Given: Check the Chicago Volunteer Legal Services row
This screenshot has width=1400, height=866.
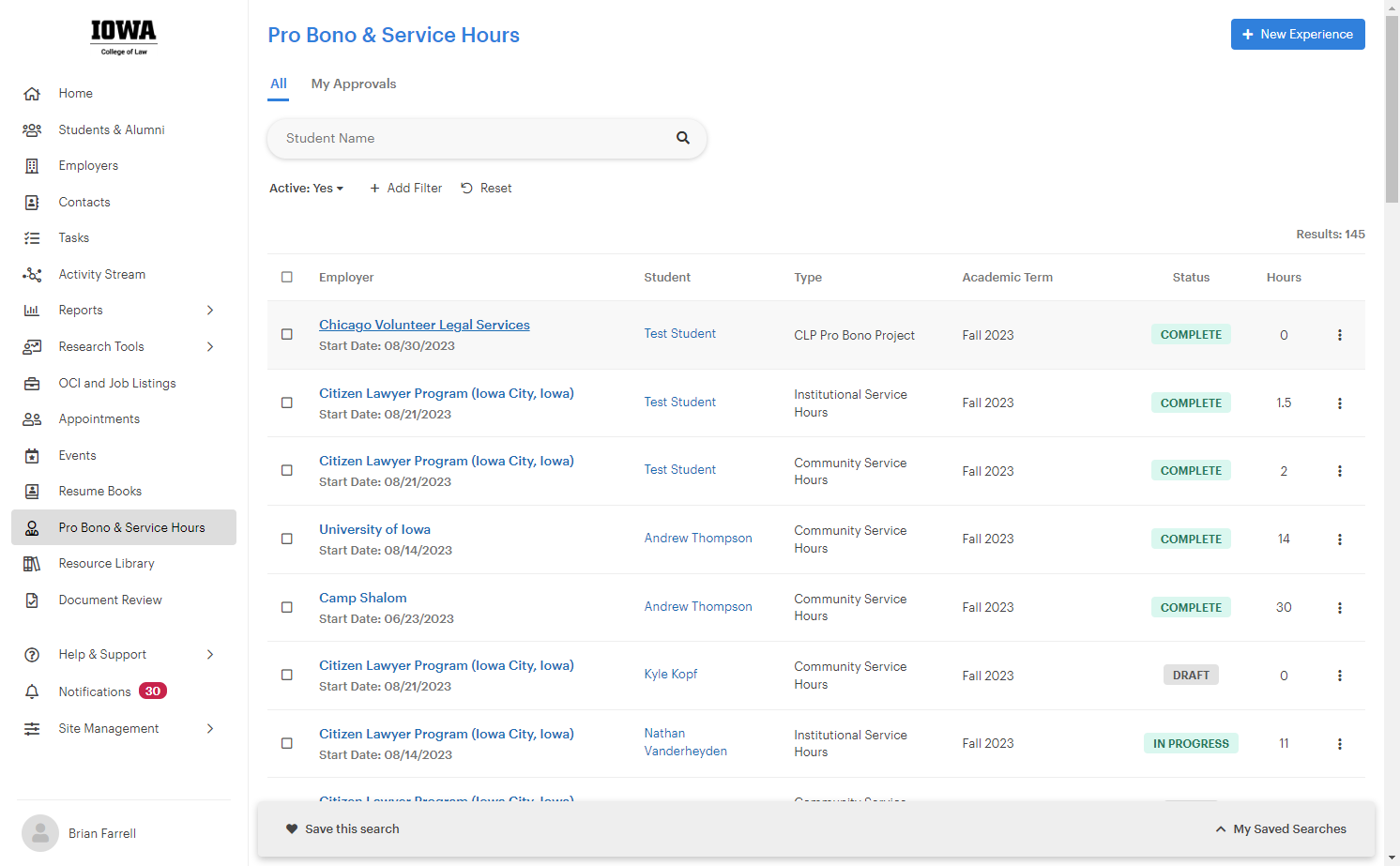Looking at the screenshot, I should [287, 334].
